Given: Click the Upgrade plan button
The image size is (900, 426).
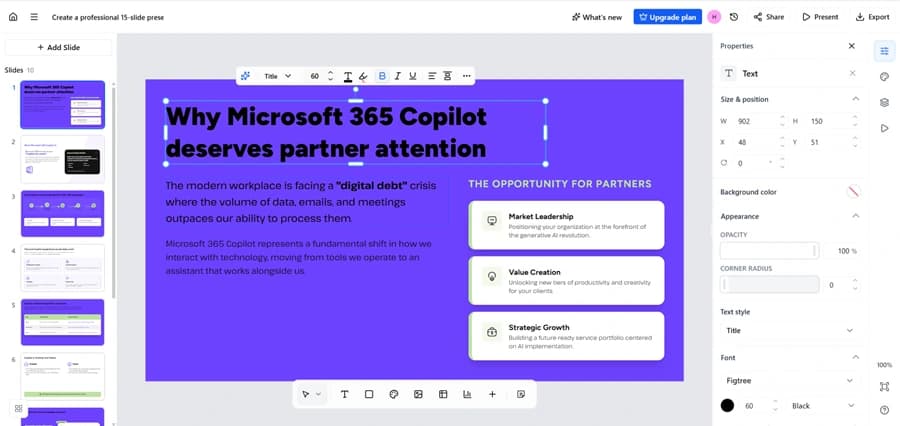Looking at the screenshot, I should click(668, 17).
